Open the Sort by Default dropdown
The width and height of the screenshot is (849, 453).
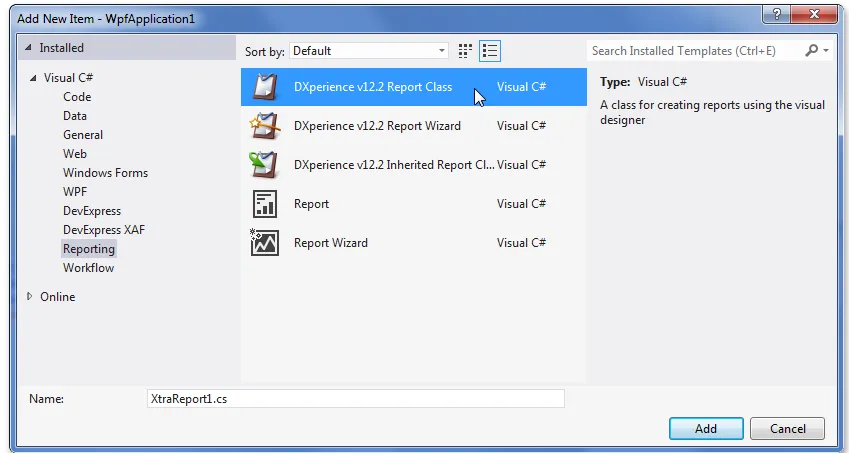click(x=369, y=51)
